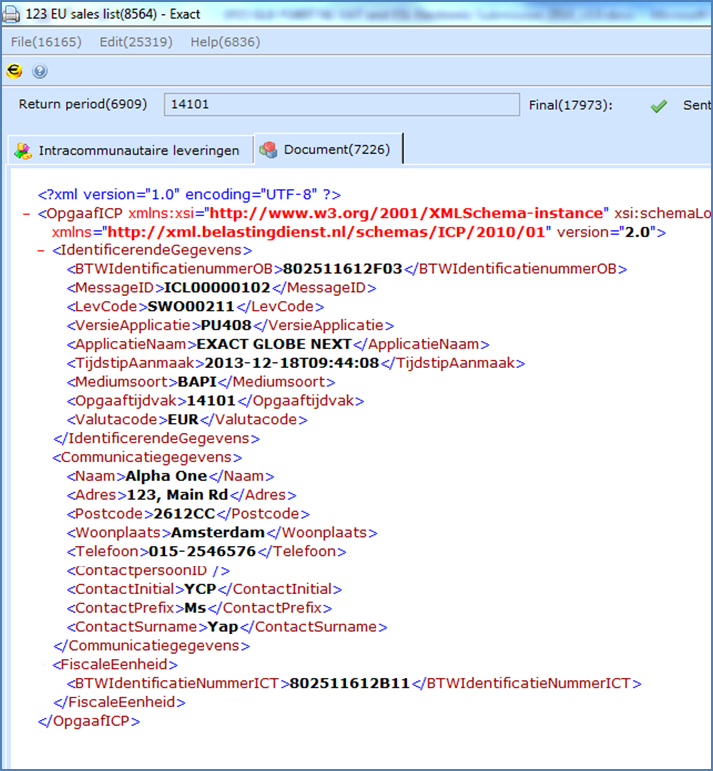Select Opgaaftijdvak value 14101
The width and height of the screenshot is (713, 771).
click(x=211, y=401)
